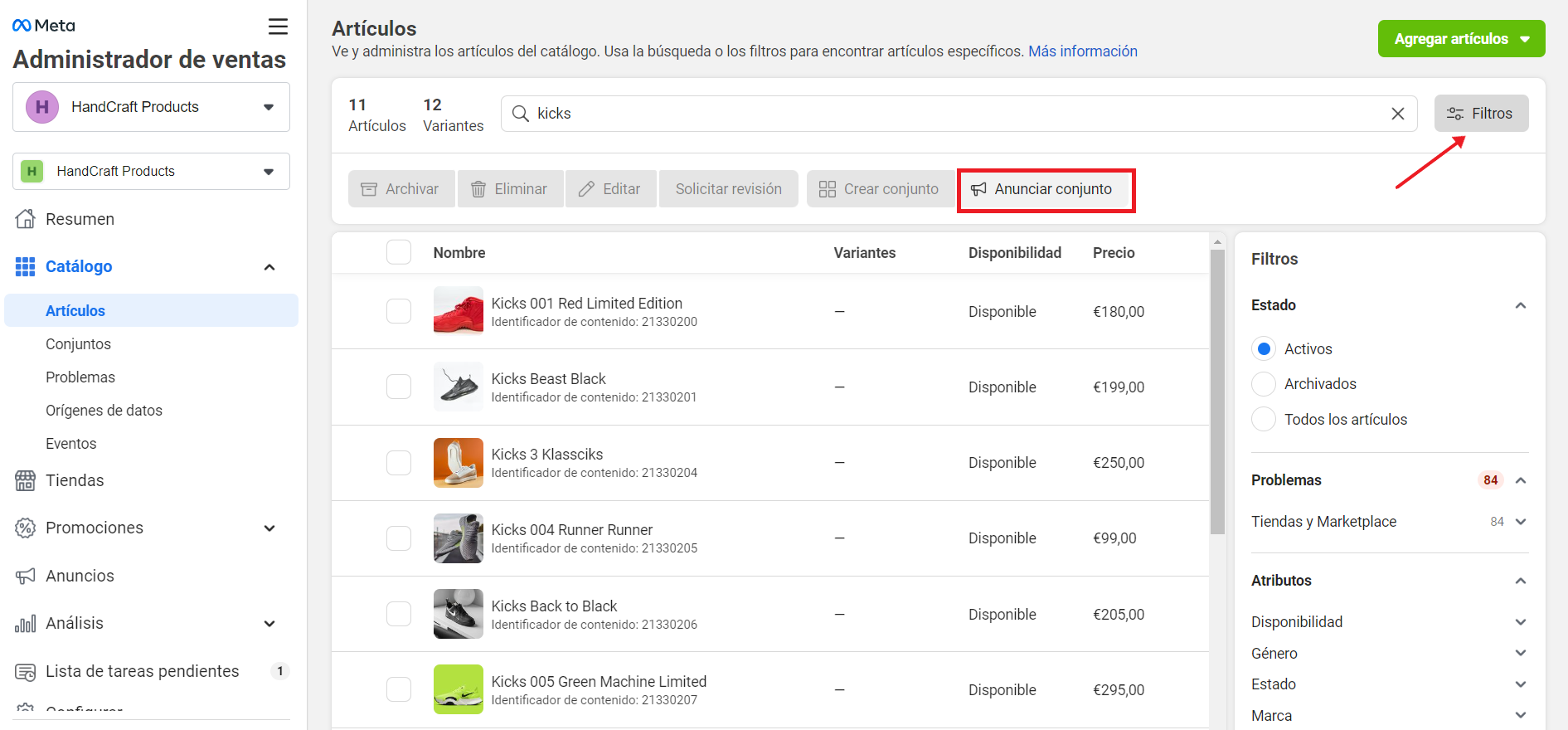This screenshot has height=730, width=1568.
Task: Click the Anuncios megaphone icon in sidebar
Action: pos(26,576)
